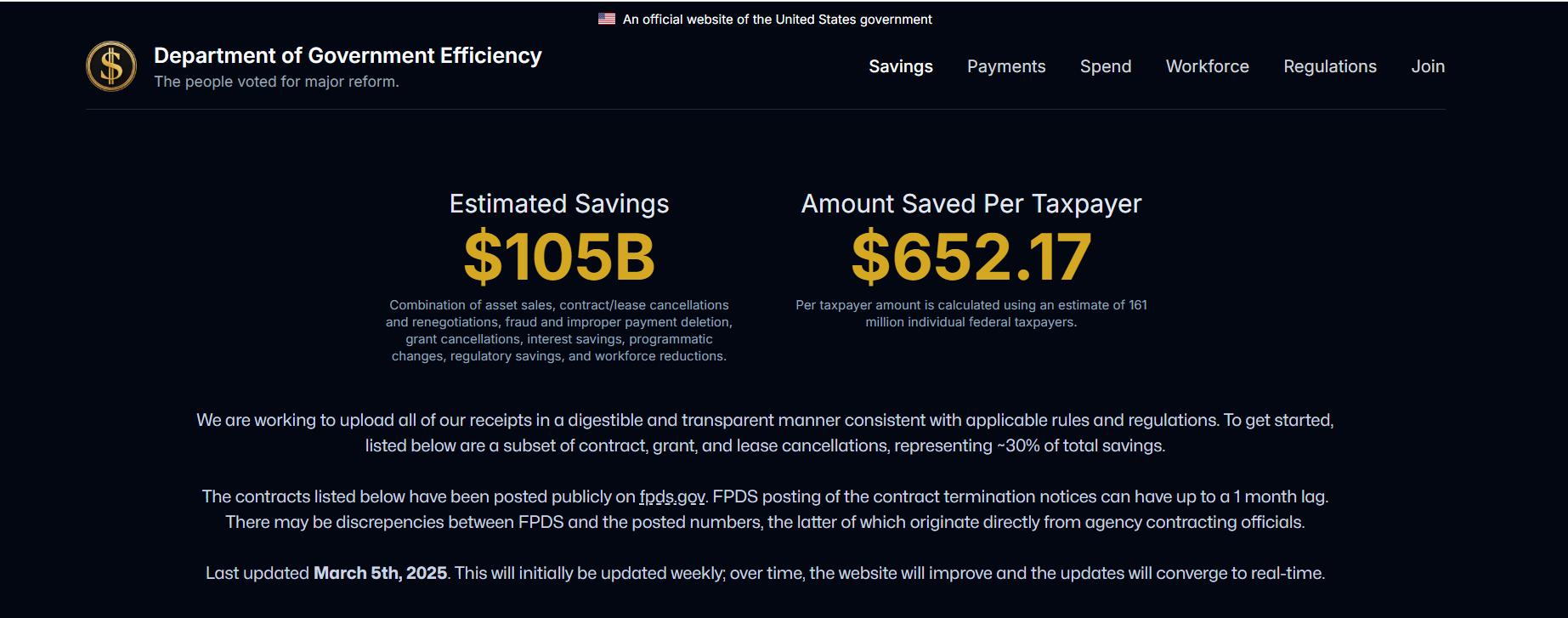This screenshot has height=618, width=1568.
Task: Click the Amount Saved Per Taxpayer heading
Action: (971, 204)
